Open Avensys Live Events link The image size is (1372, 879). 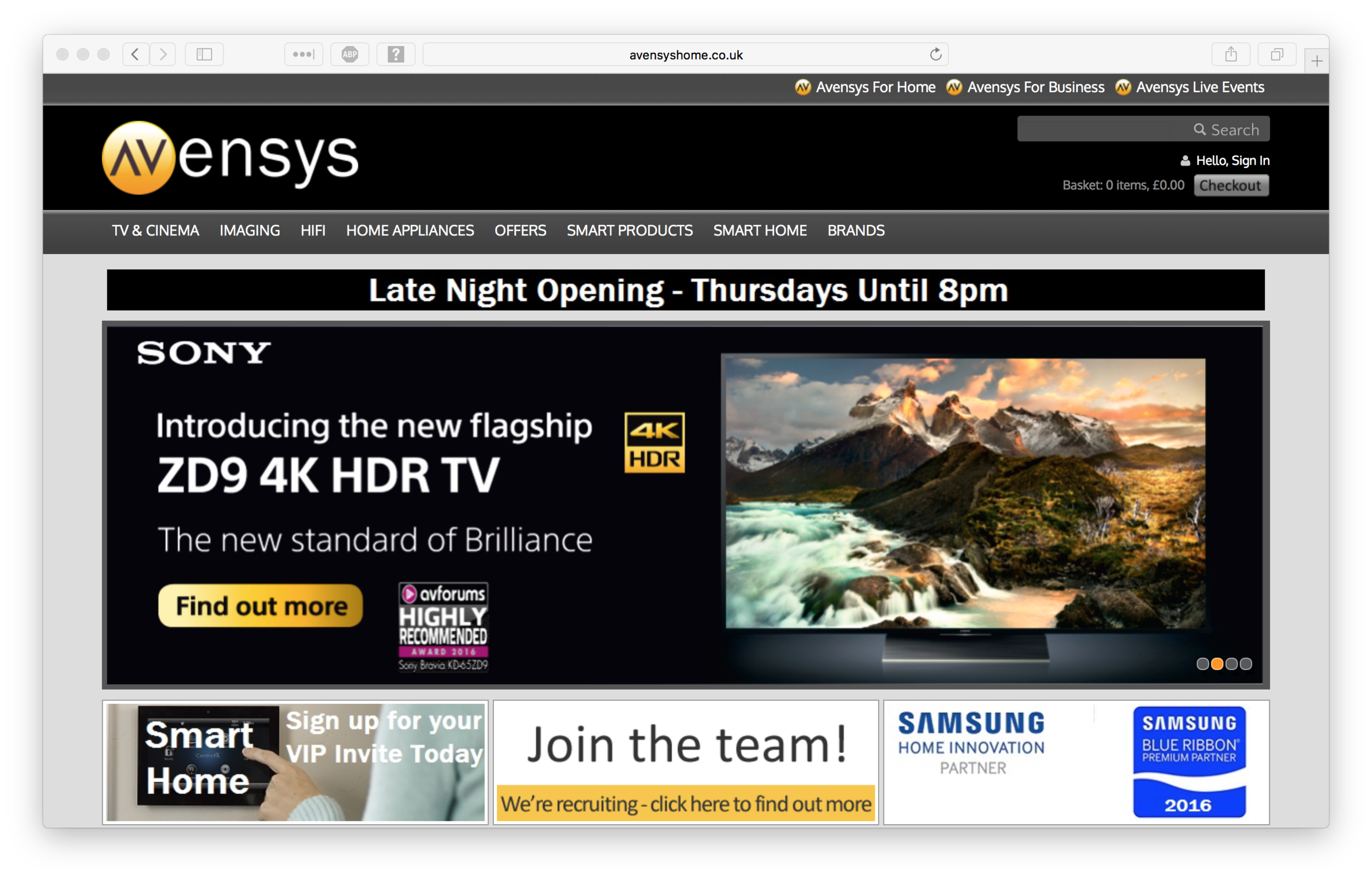click(x=1190, y=87)
